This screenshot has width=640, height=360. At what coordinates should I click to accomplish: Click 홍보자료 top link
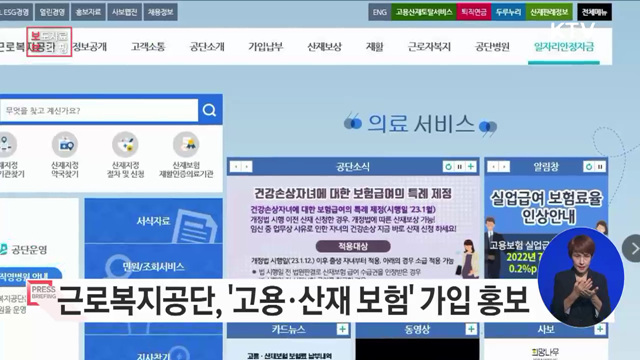[x=88, y=12]
